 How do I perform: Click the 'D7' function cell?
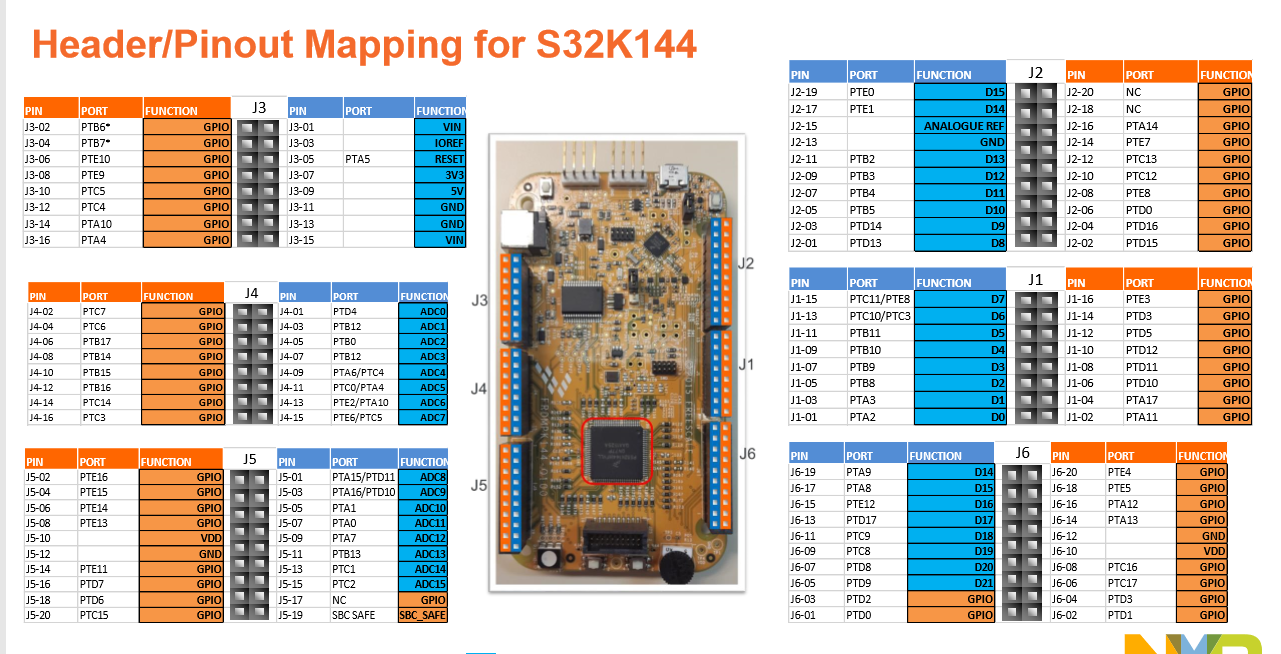960,299
